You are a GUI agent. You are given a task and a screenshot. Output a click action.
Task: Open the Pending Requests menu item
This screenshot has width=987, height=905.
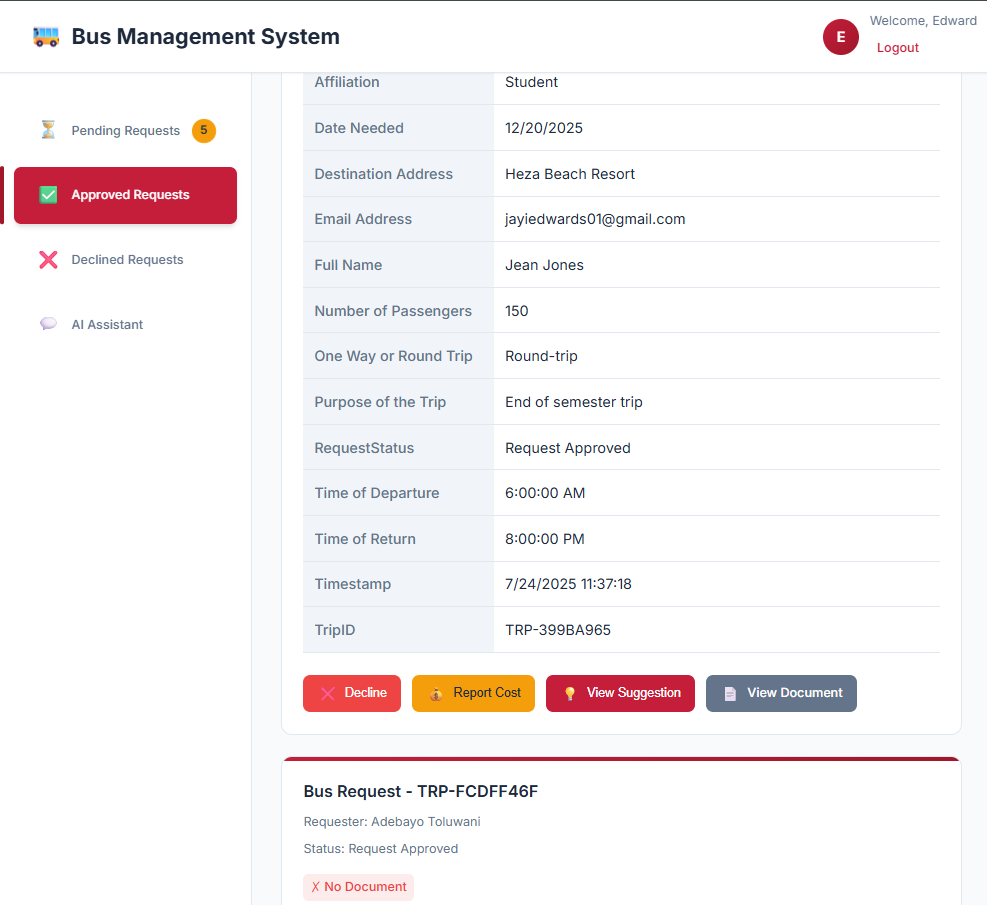(125, 131)
